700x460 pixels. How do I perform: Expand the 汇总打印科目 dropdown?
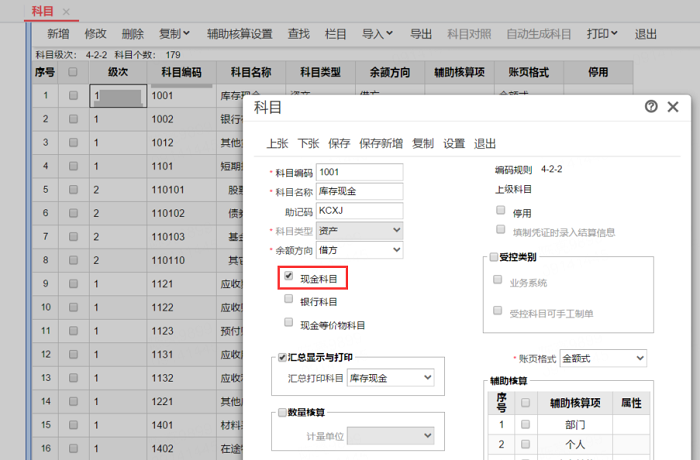click(390, 377)
